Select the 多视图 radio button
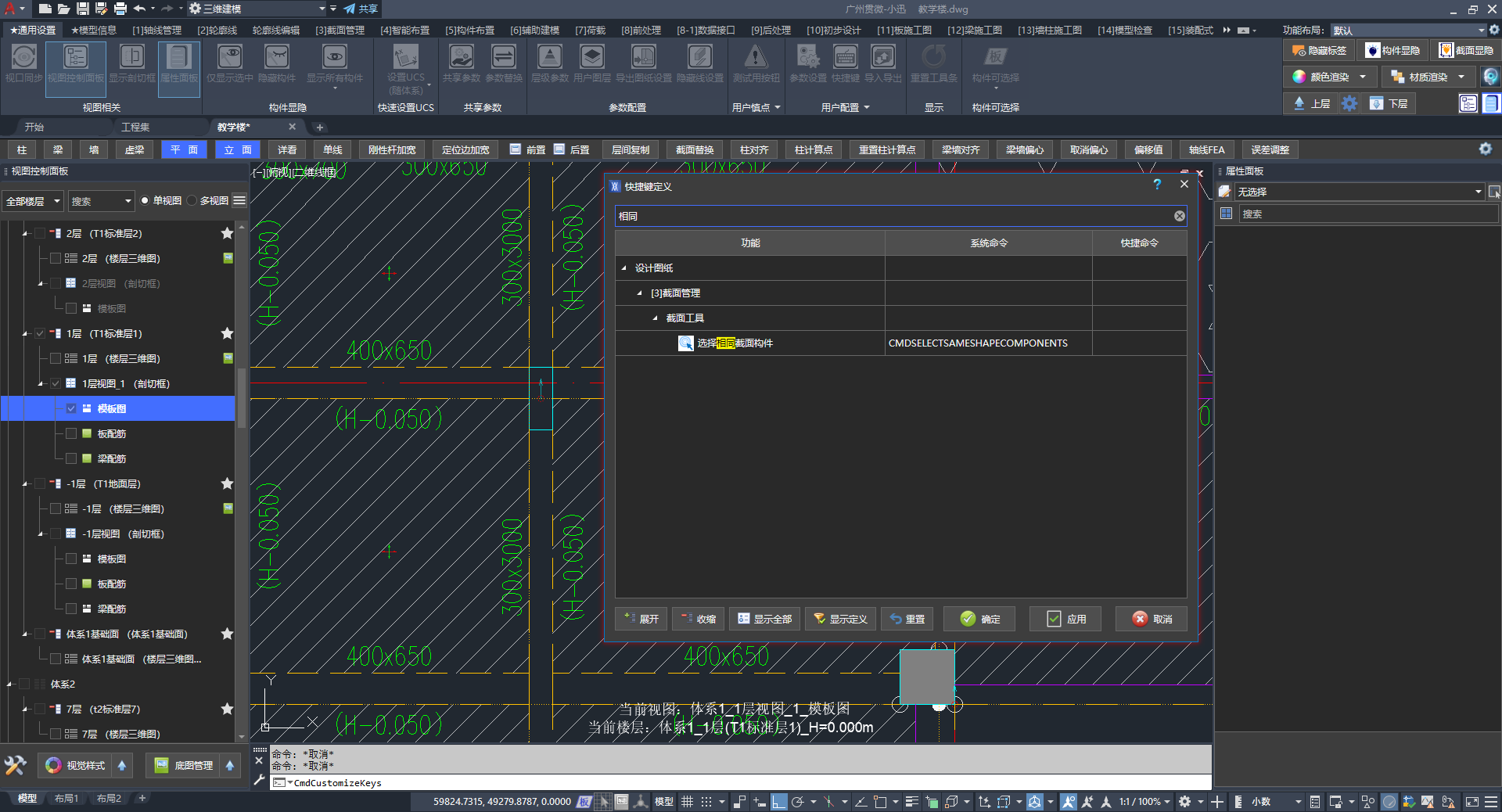This screenshot has width=1502, height=812. point(192,201)
